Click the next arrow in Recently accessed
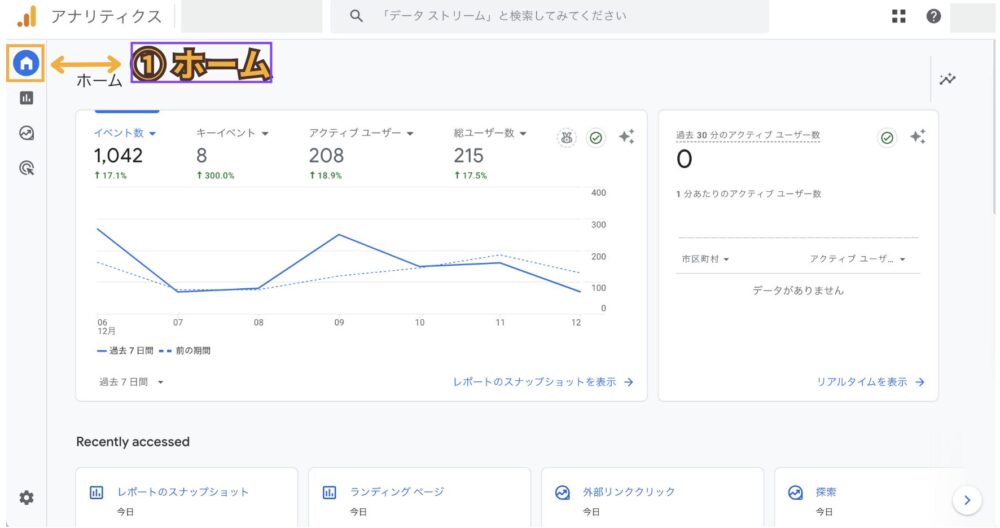This screenshot has height=528, width=1000. click(x=967, y=501)
